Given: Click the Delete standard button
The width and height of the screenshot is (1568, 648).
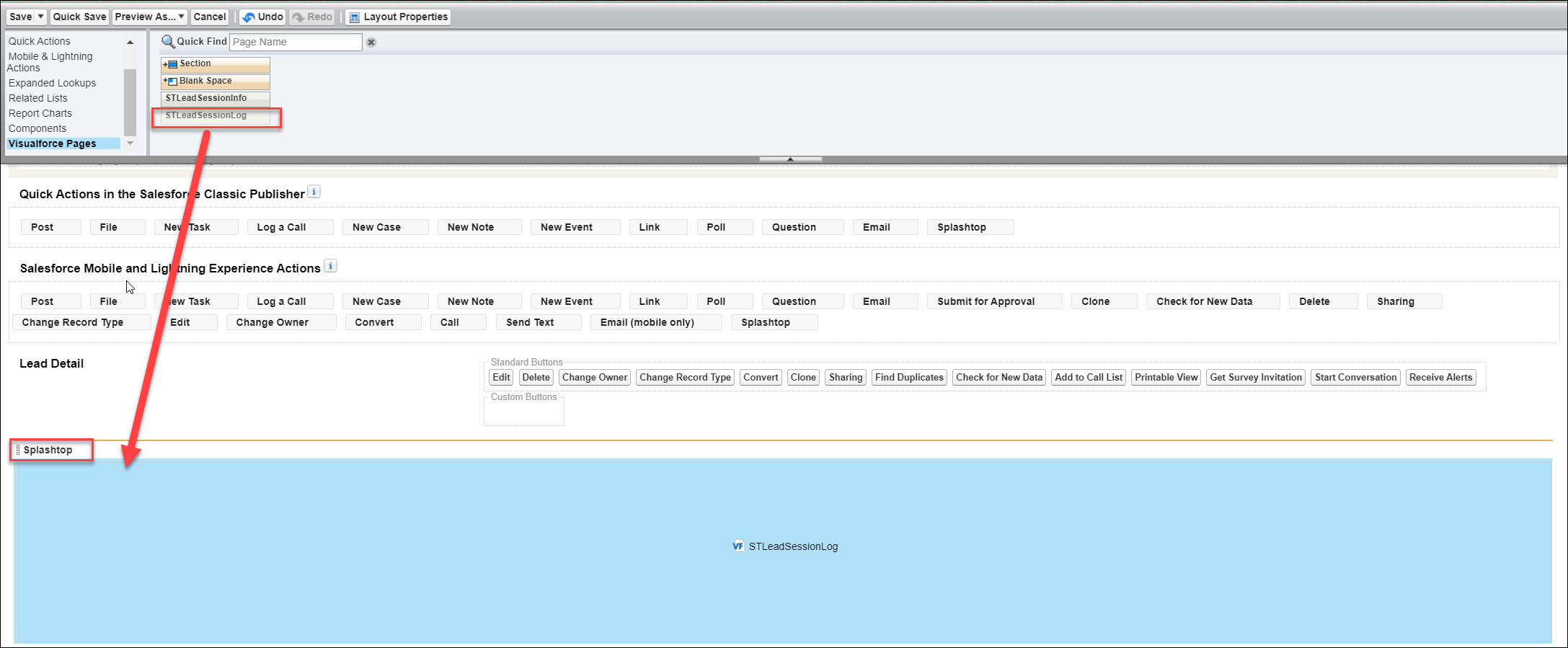Looking at the screenshot, I should 536,377.
